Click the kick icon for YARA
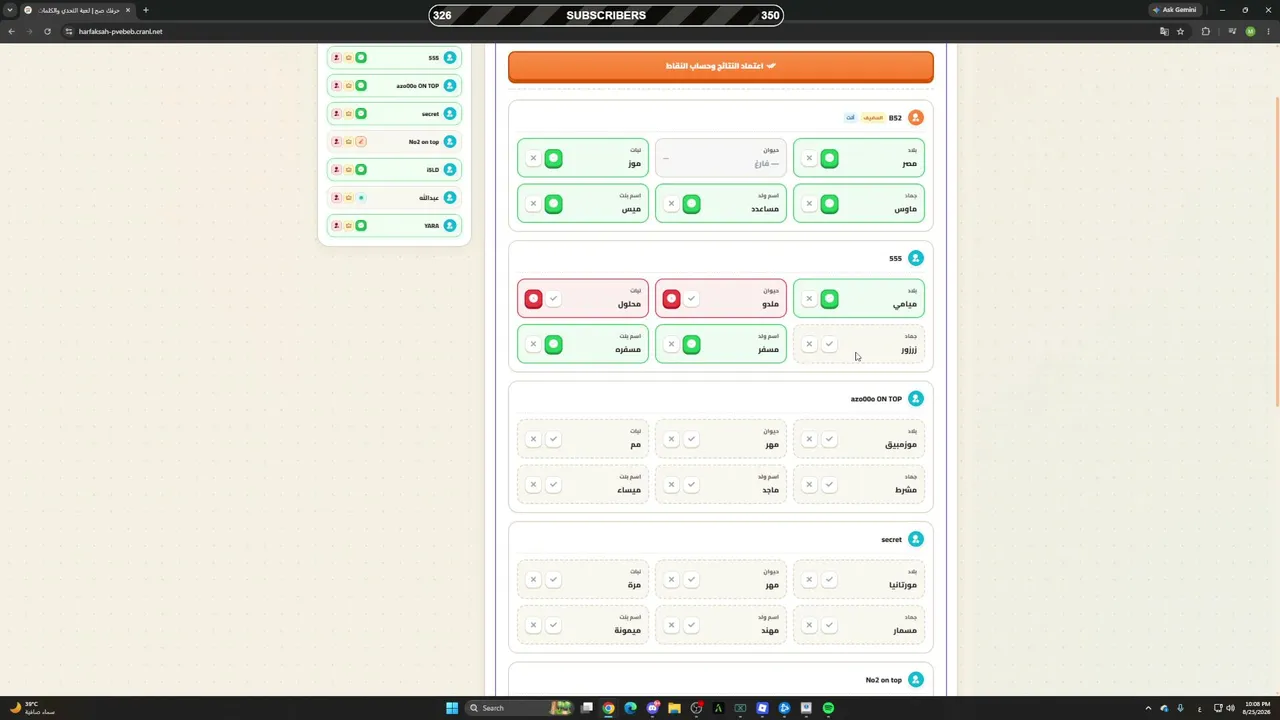 coord(337,226)
